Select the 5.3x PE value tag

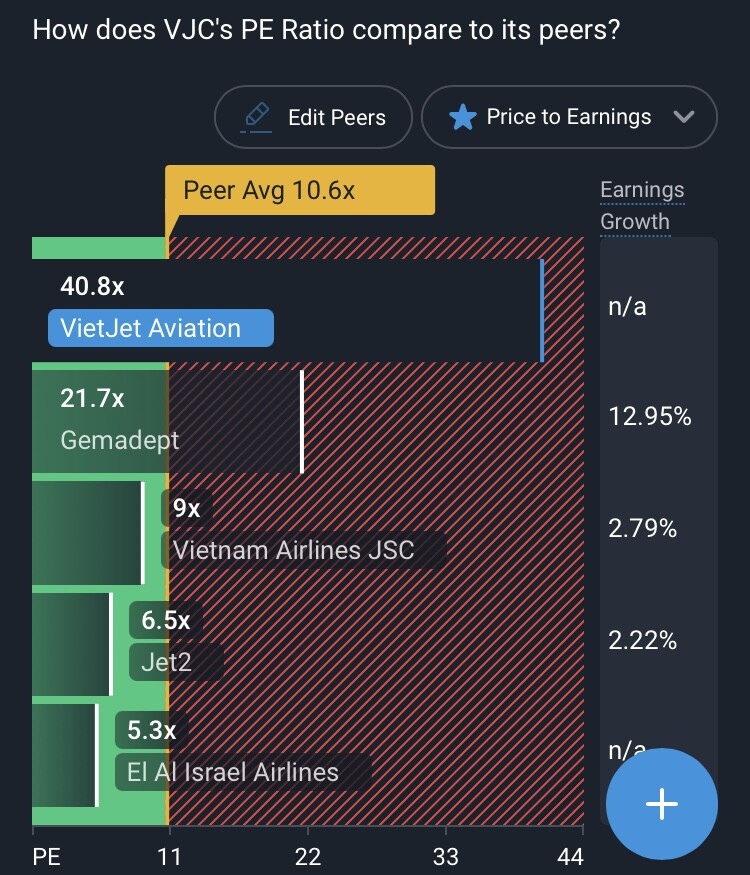(151, 731)
